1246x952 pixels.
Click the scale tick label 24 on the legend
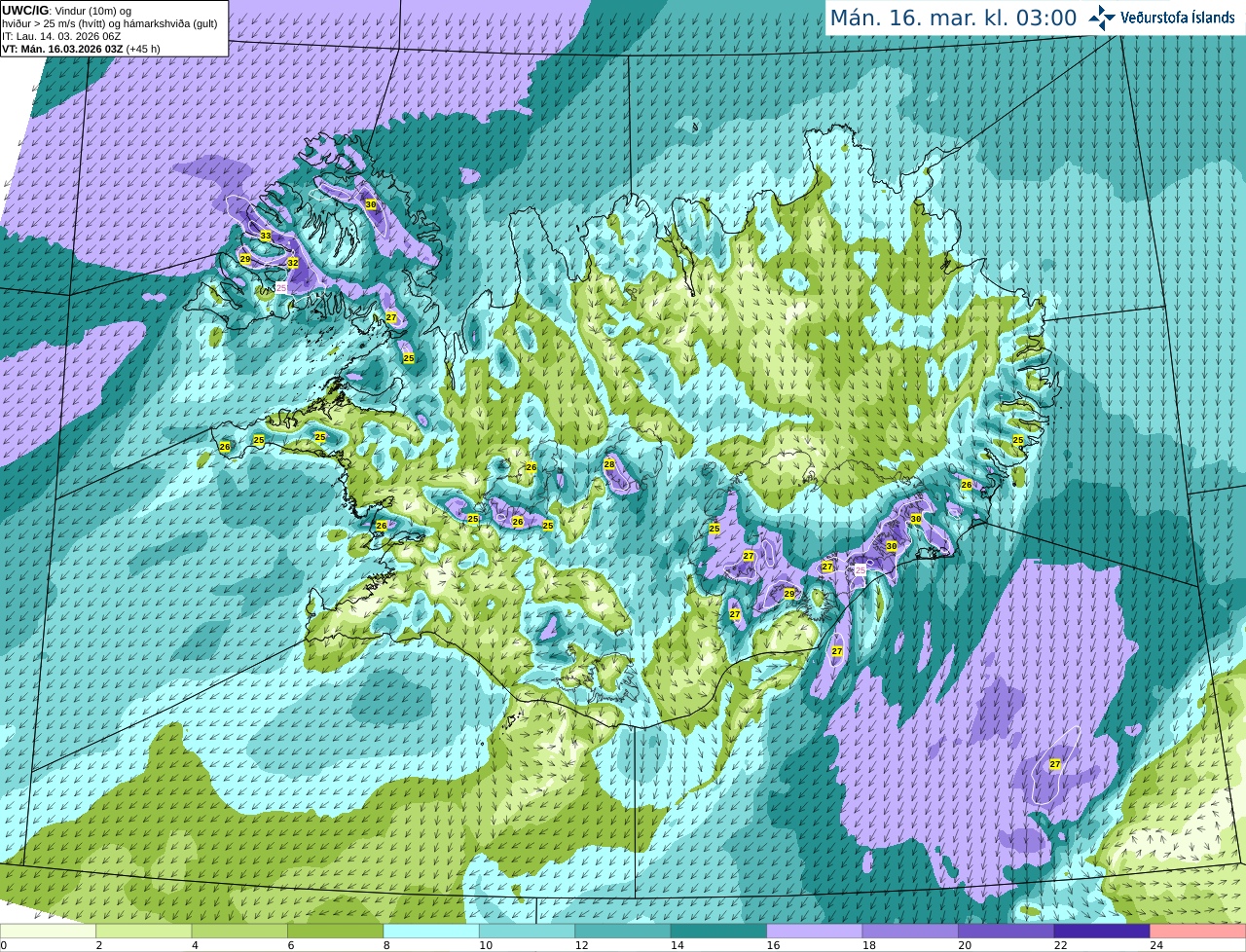(x=1155, y=945)
